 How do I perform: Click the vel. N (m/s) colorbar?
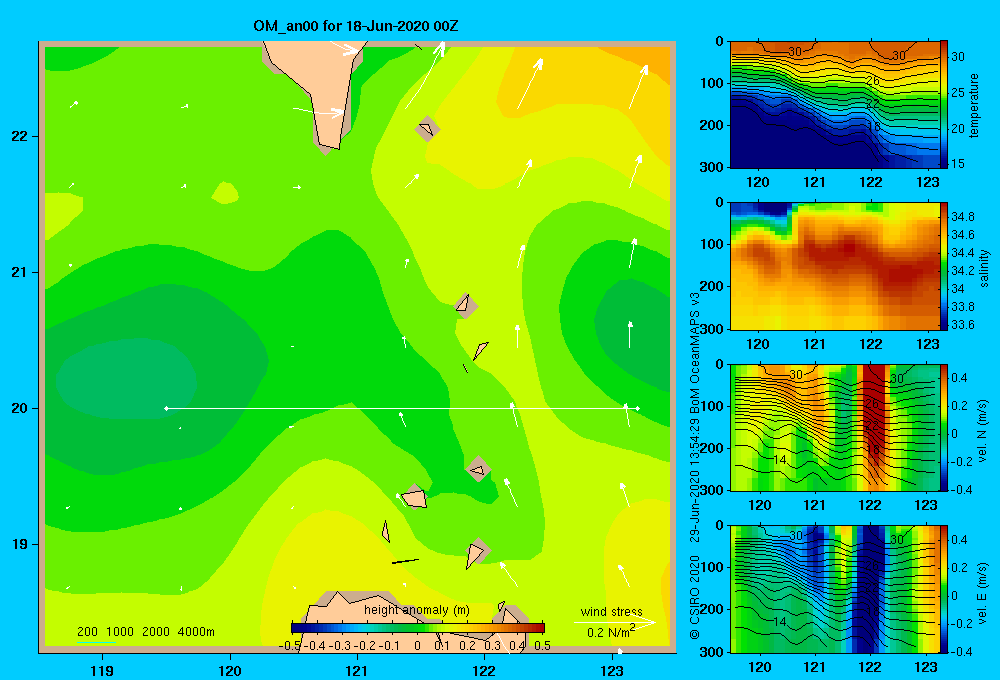(944, 427)
